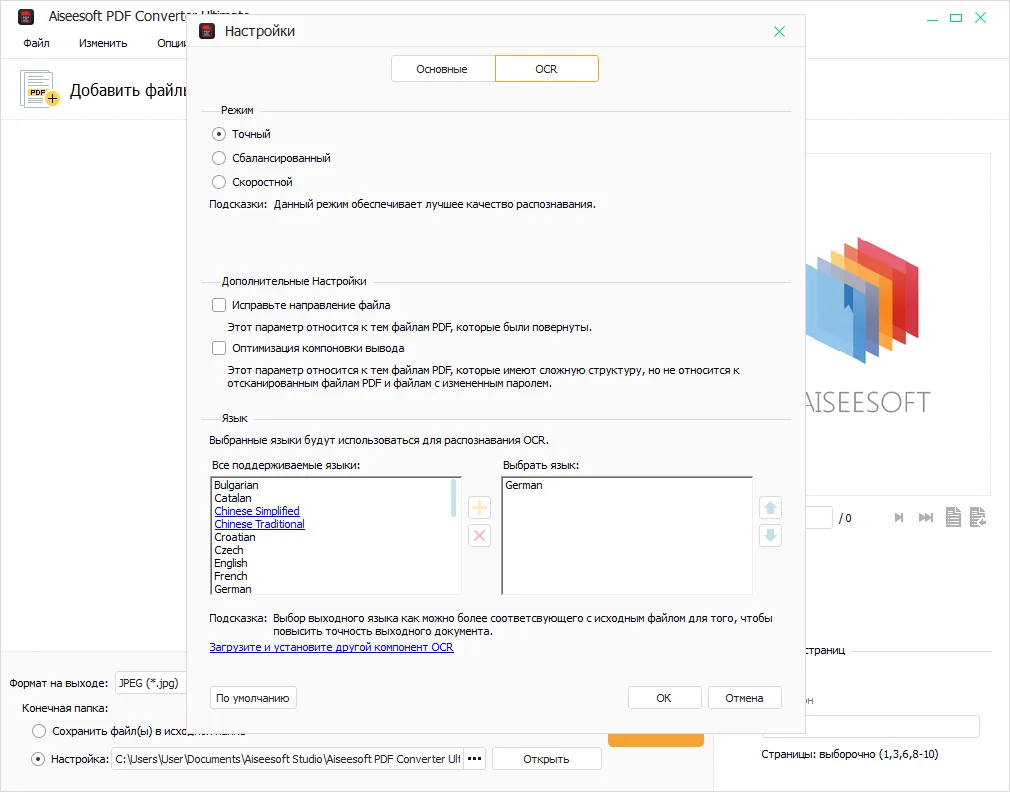The width and height of the screenshot is (1010, 792).
Task: Add selected language with the plus icon
Action: coord(479,508)
